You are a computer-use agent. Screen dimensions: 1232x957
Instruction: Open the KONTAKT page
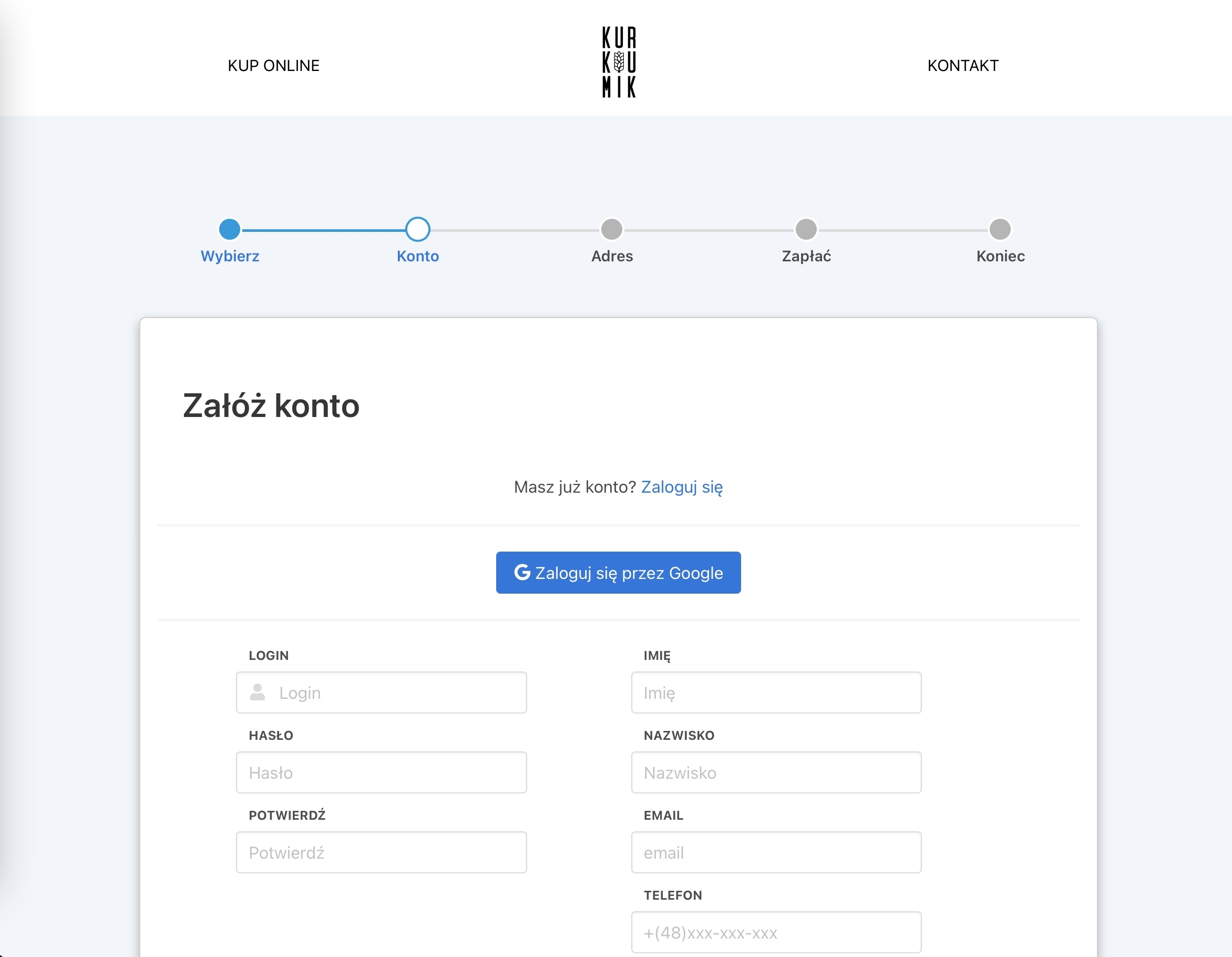point(963,65)
